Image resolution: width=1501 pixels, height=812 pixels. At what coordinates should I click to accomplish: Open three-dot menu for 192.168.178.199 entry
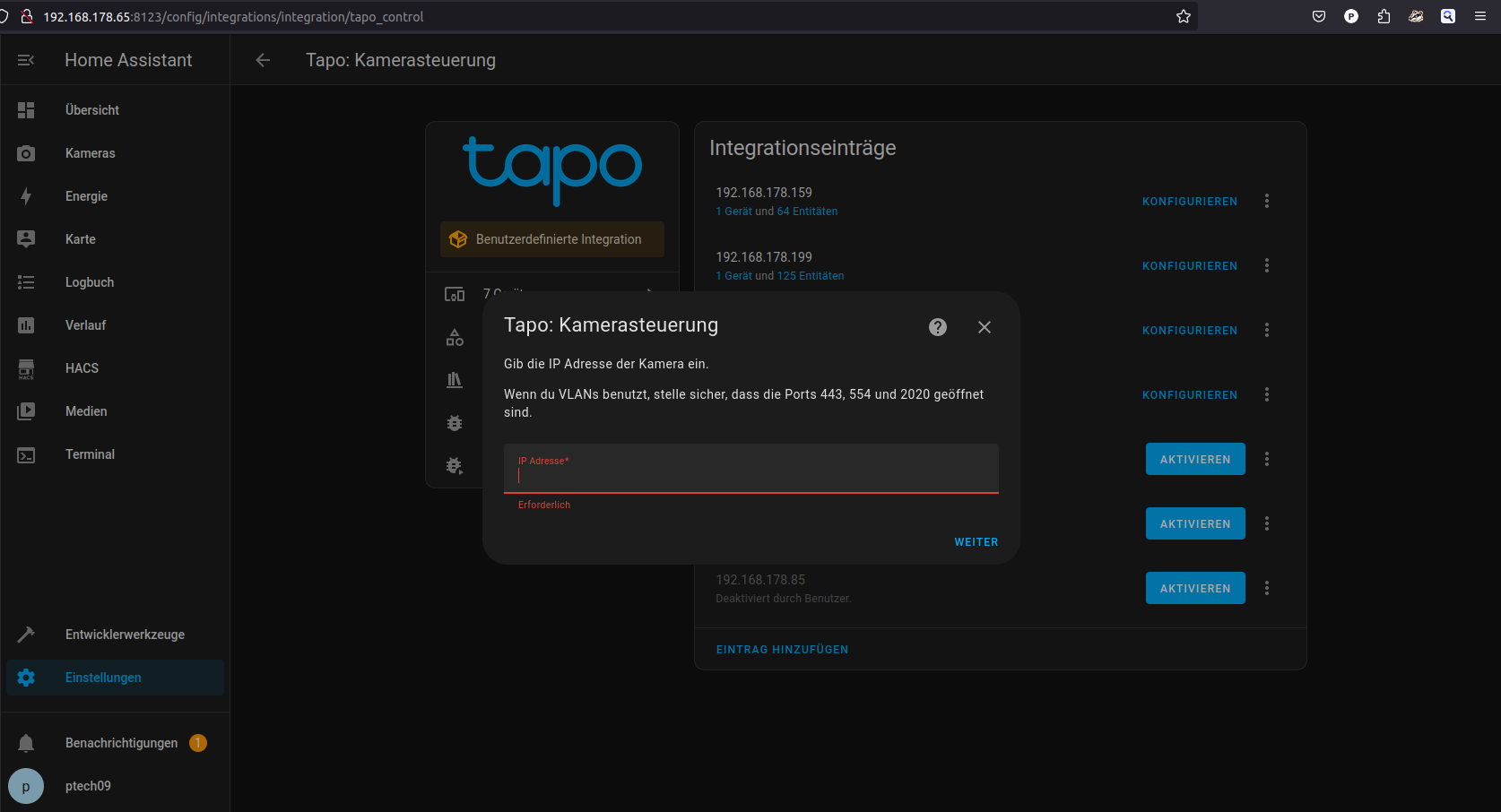(x=1267, y=265)
